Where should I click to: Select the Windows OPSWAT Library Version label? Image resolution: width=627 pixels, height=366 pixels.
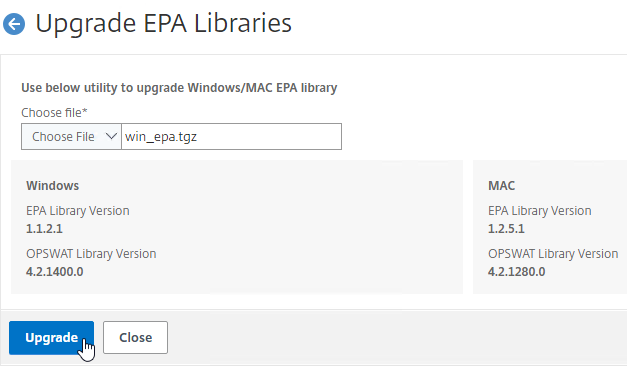point(91,254)
